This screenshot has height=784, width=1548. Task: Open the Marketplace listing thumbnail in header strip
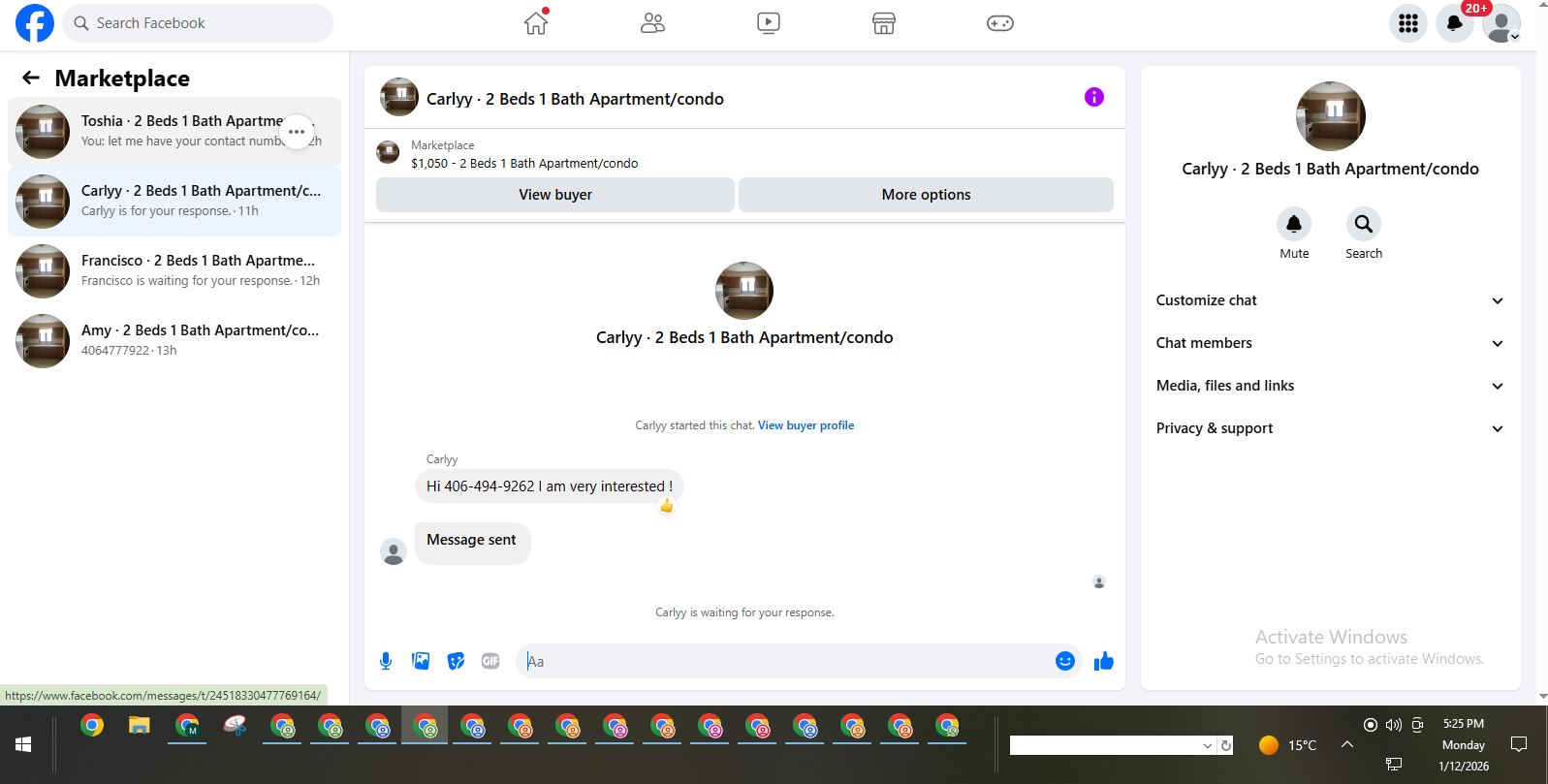(388, 152)
